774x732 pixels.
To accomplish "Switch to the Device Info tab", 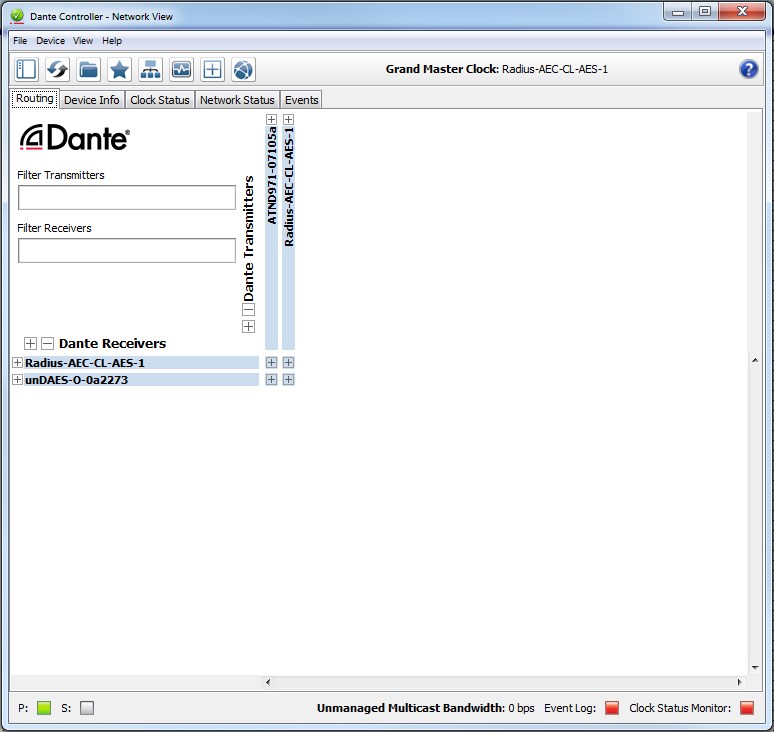I will [92, 100].
